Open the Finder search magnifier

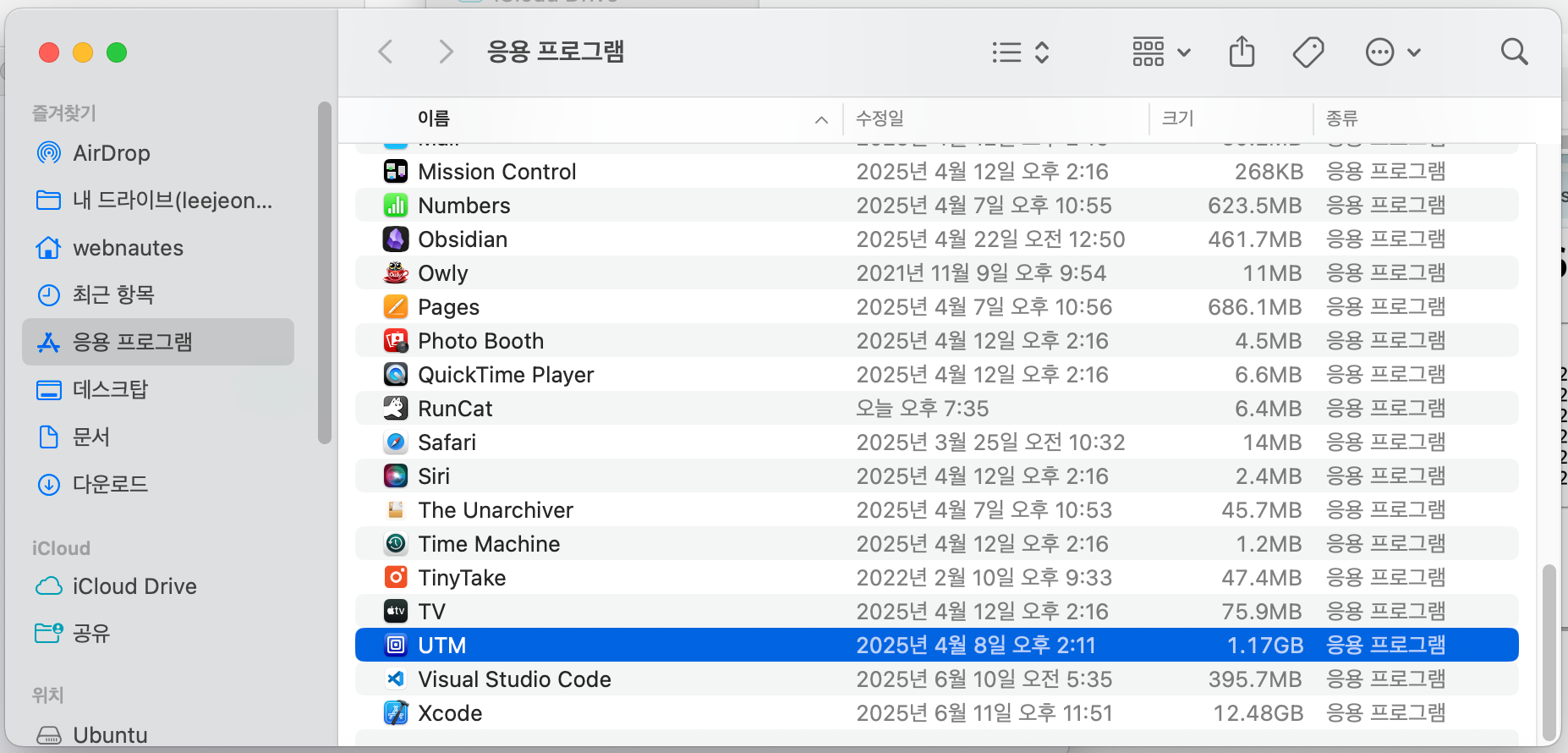pyautogui.click(x=1514, y=52)
